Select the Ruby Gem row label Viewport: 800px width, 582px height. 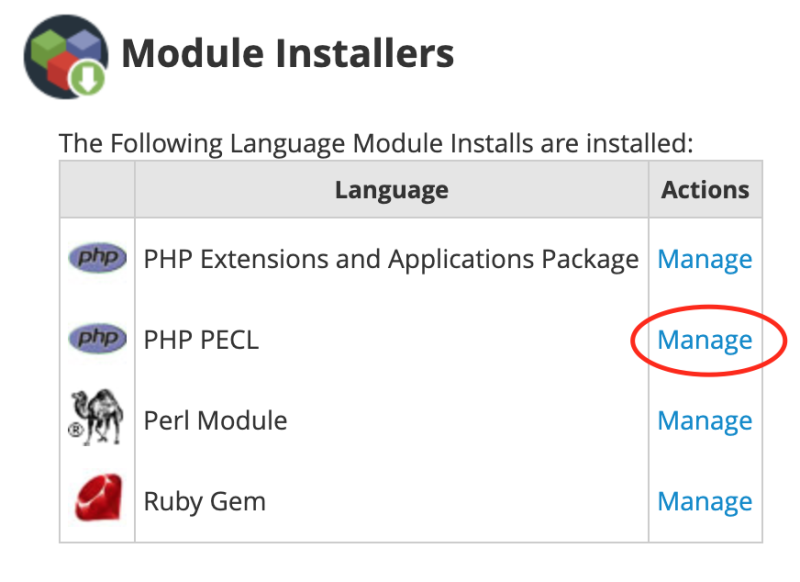(205, 501)
